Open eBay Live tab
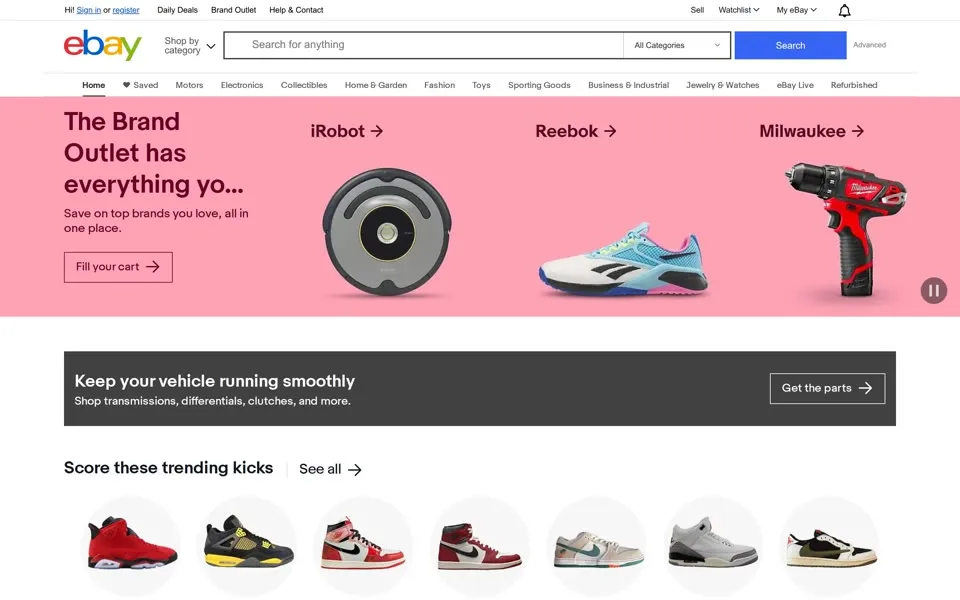 point(795,85)
